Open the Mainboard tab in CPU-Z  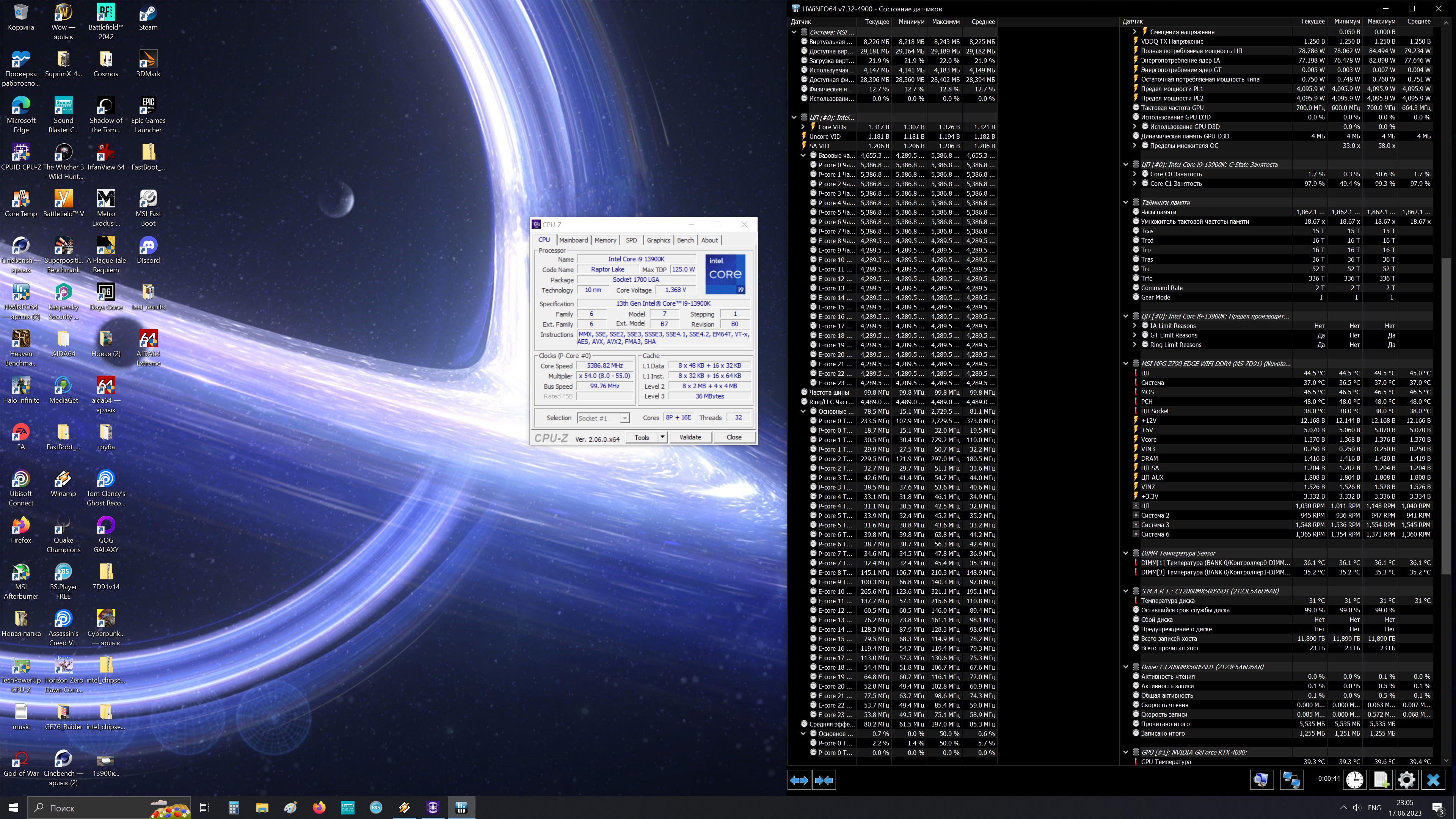573,240
